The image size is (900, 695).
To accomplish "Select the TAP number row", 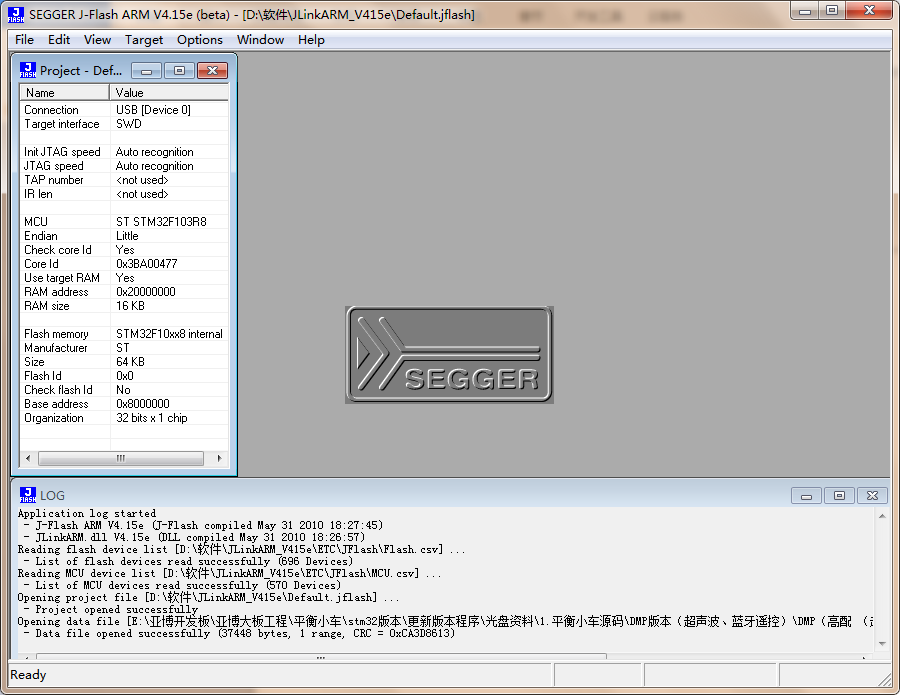I will click(x=124, y=180).
